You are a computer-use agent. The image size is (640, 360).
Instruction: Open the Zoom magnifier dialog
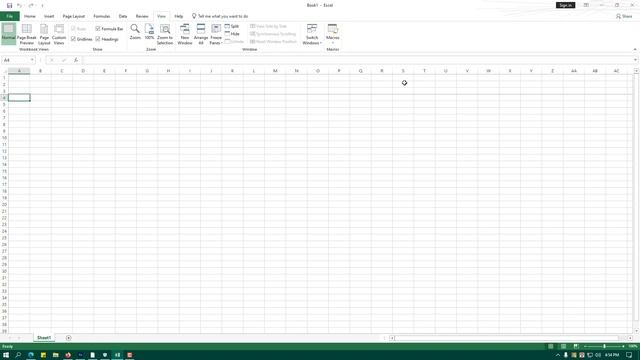[x=135, y=32]
